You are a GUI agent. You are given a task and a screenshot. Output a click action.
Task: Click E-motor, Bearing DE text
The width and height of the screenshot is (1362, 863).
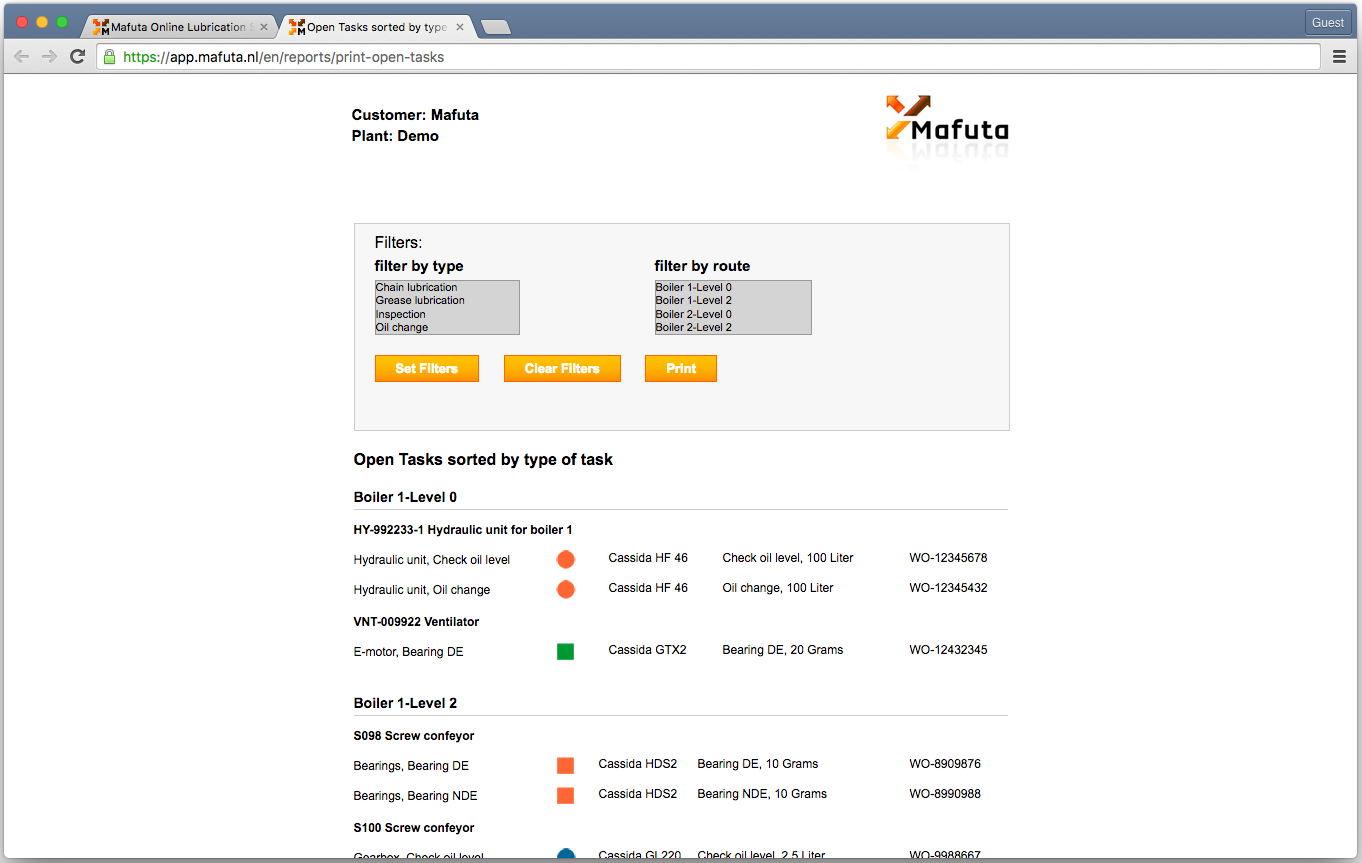[x=409, y=652]
